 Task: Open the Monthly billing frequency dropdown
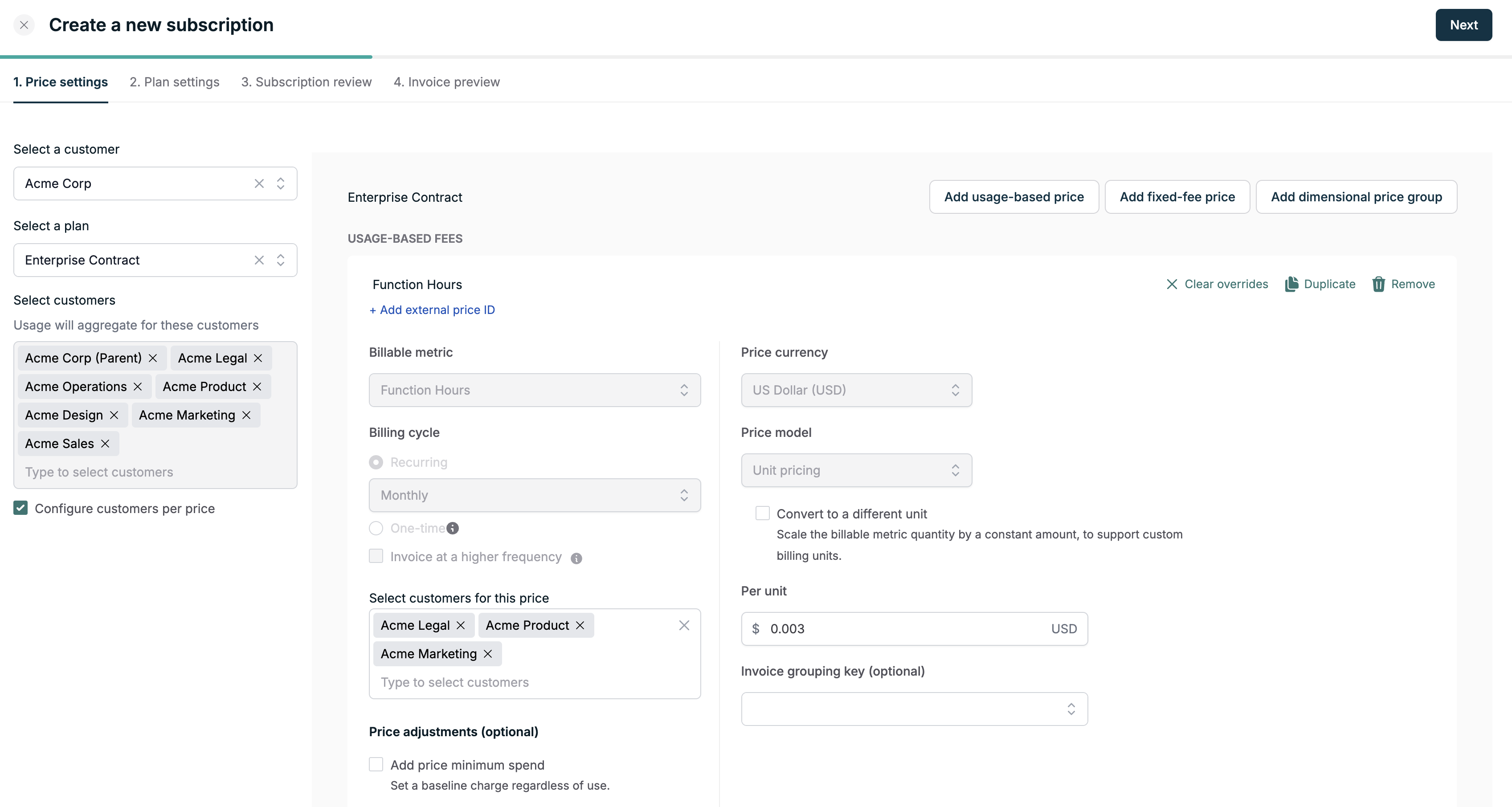click(535, 495)
